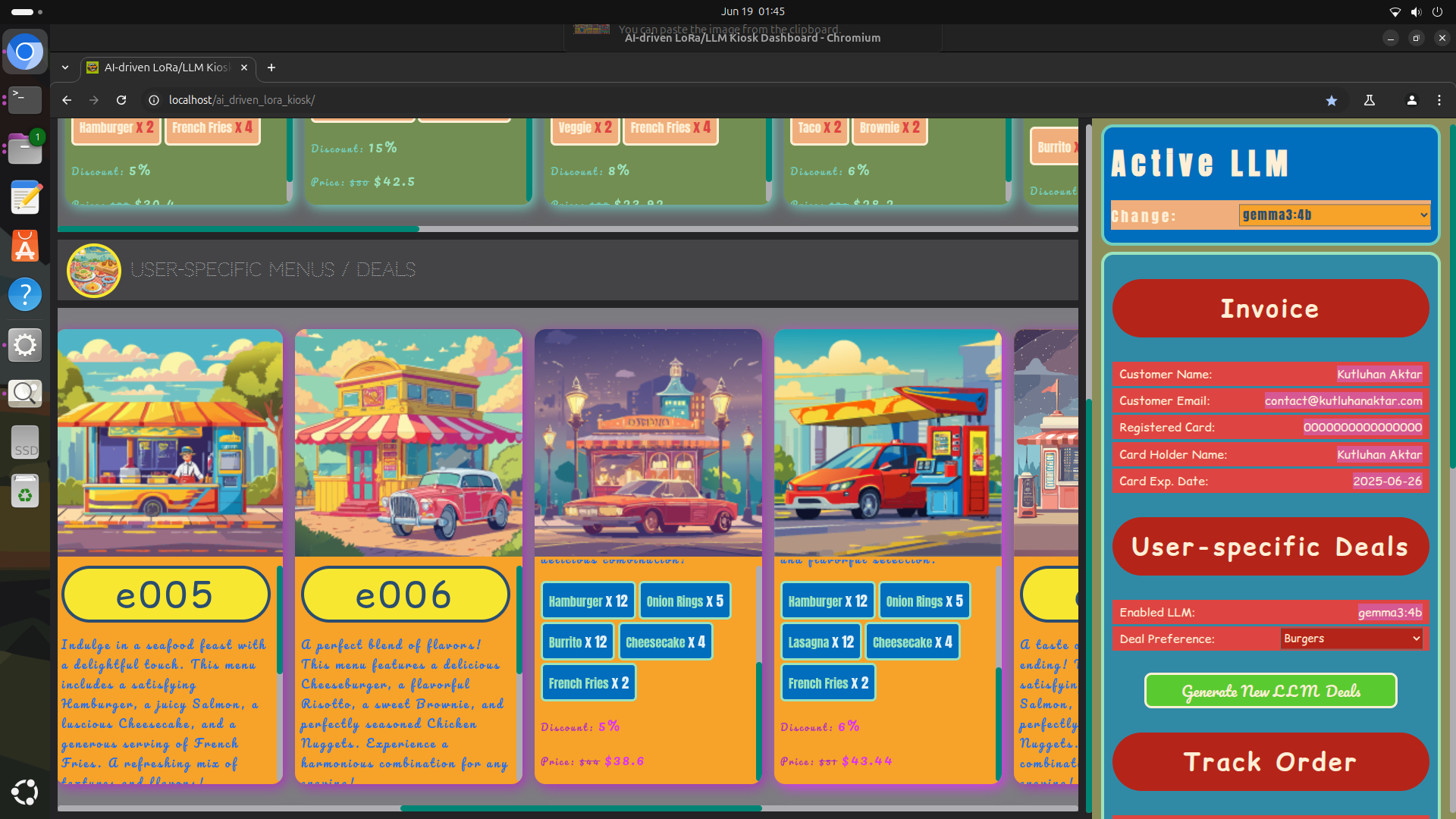Viewport: 1456px width, 819px height.
Task: Expand the gemma3:4b LLM dropdown
Action: [x=1334, y=215]
